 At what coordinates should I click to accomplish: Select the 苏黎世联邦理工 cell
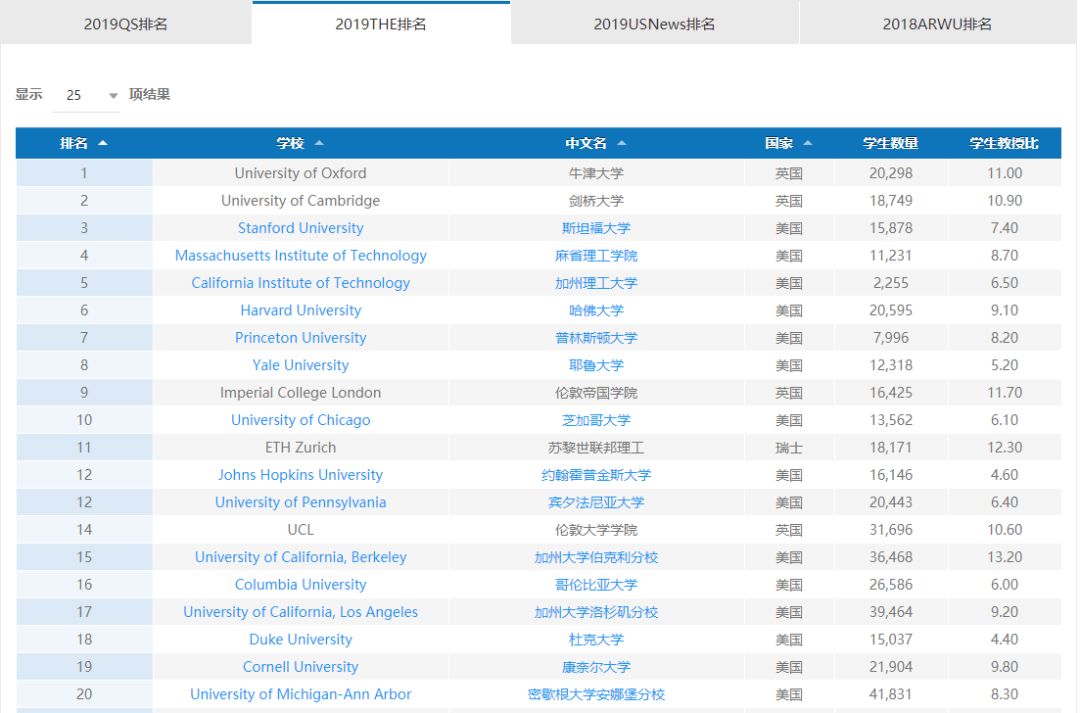pyautogui.click(x=596, y=448)
